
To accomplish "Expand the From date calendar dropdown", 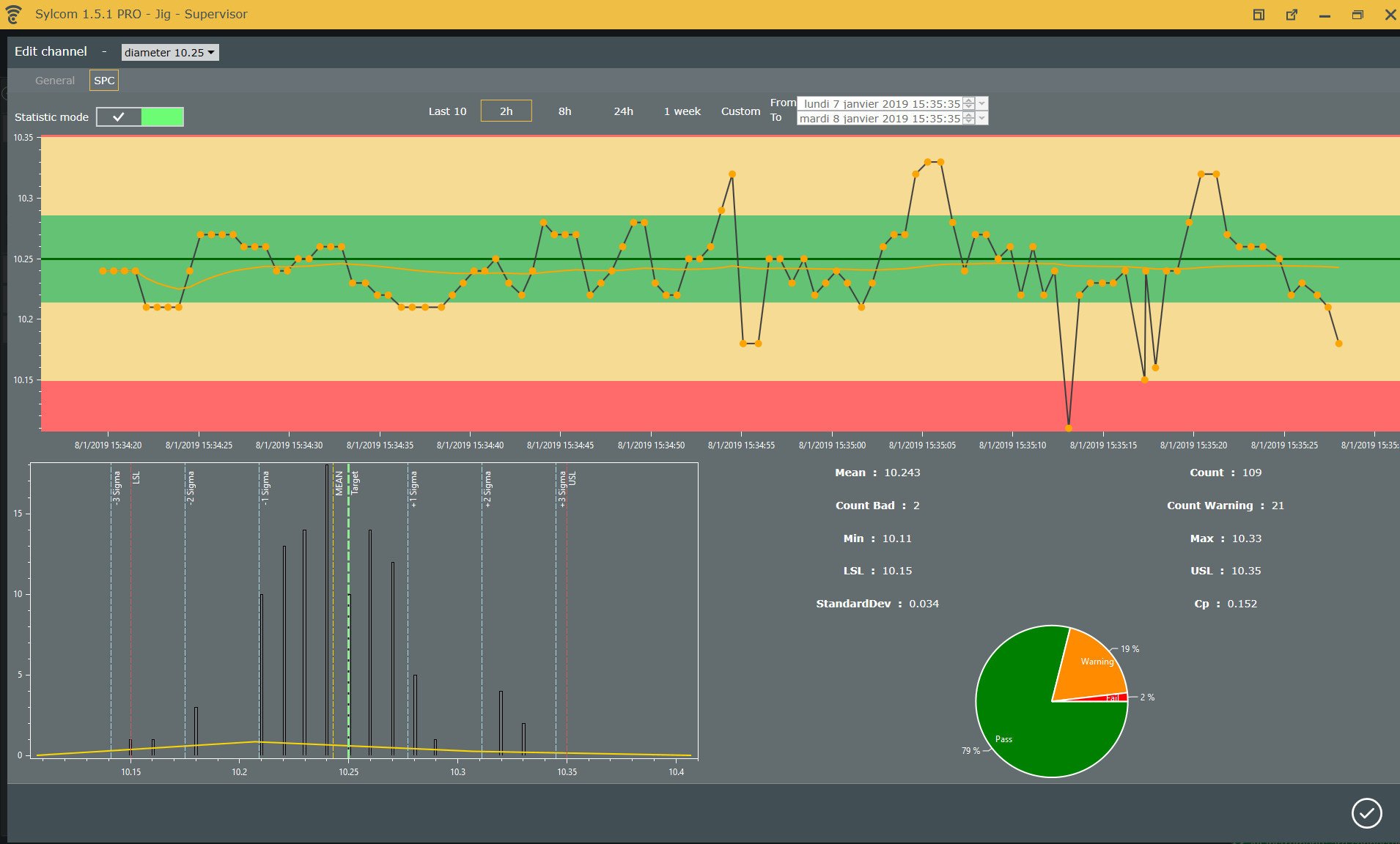I will pos(982,103).
